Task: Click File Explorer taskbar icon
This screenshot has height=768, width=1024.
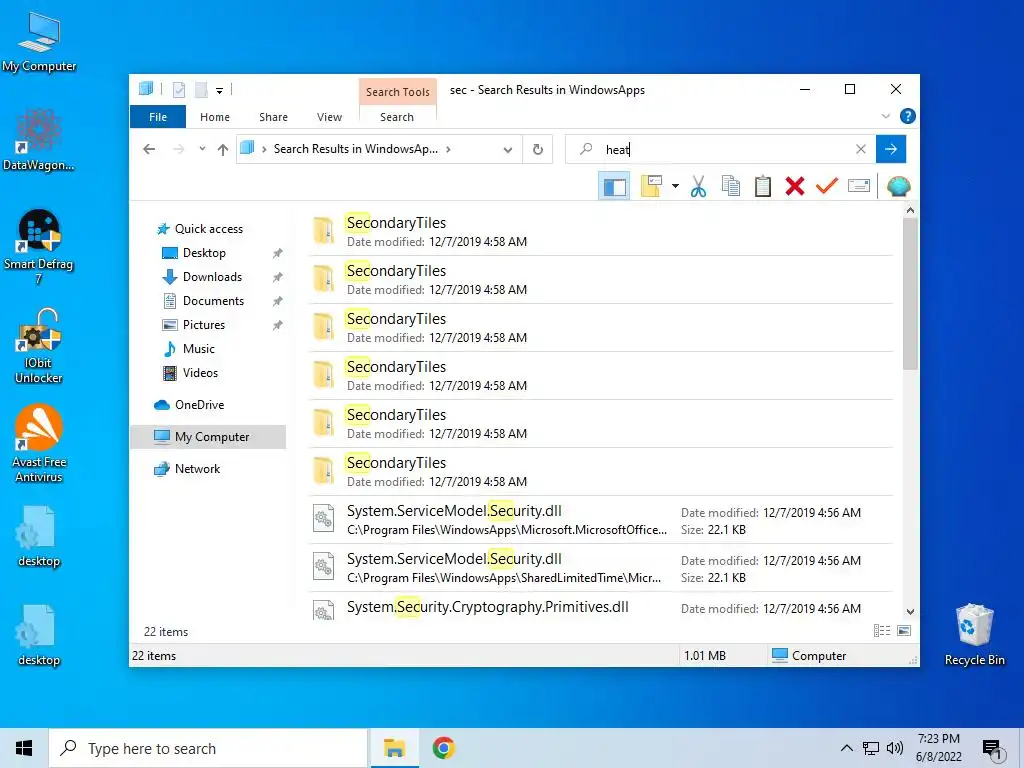Action: [394, 748]
